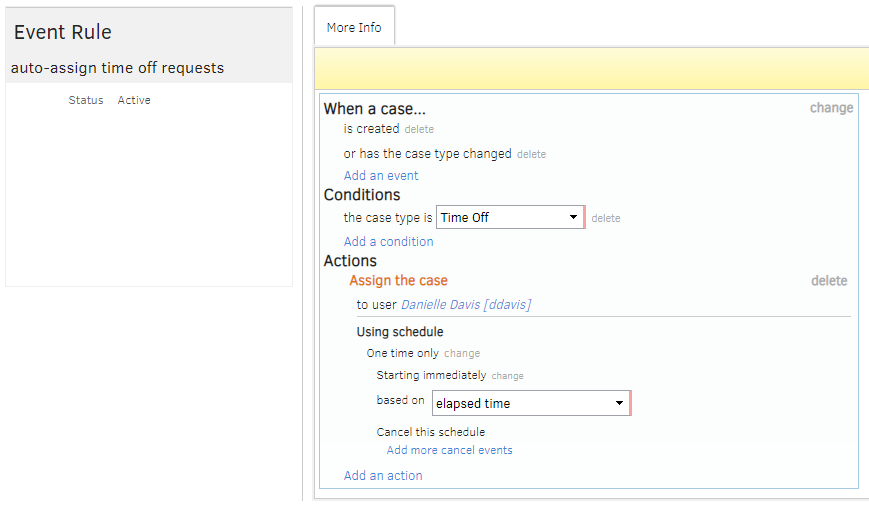This screenshot has width=869, height=508.
Task: Delete the case type condition
Action: click(605, 219)
